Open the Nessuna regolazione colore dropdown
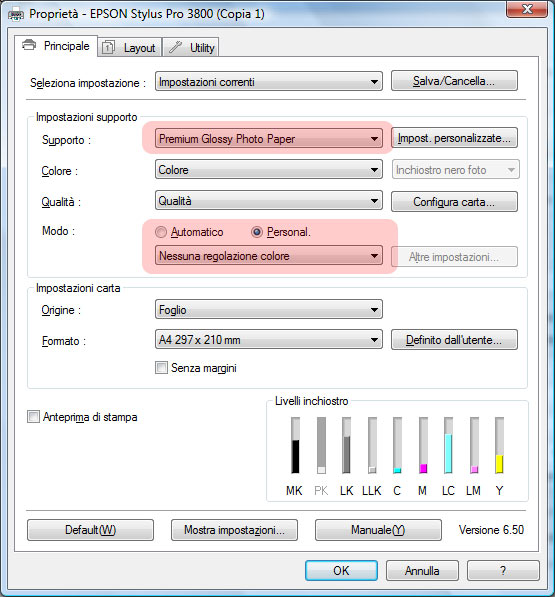Screen dimensions: 555x597 coord(269,255)
